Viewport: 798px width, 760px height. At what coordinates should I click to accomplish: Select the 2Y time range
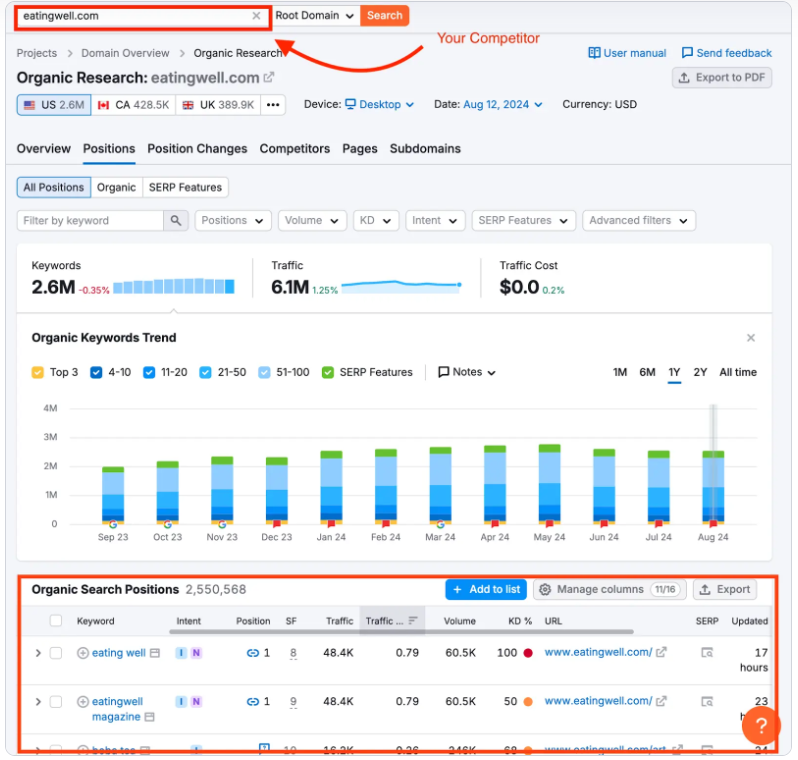coord(700,372)
